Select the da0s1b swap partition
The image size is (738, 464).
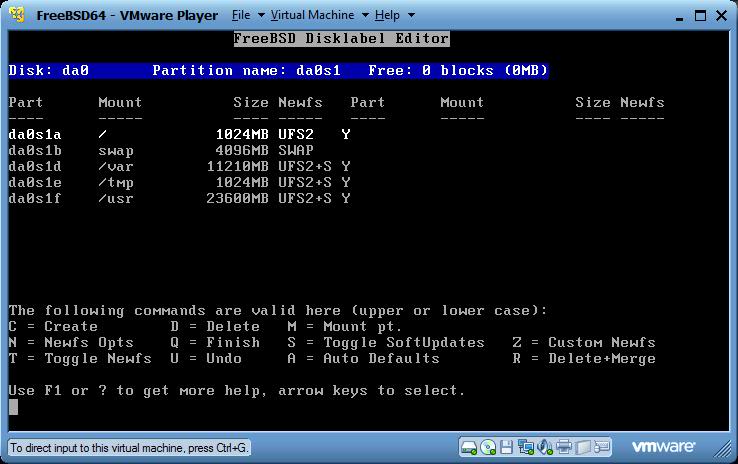[161, 151]
